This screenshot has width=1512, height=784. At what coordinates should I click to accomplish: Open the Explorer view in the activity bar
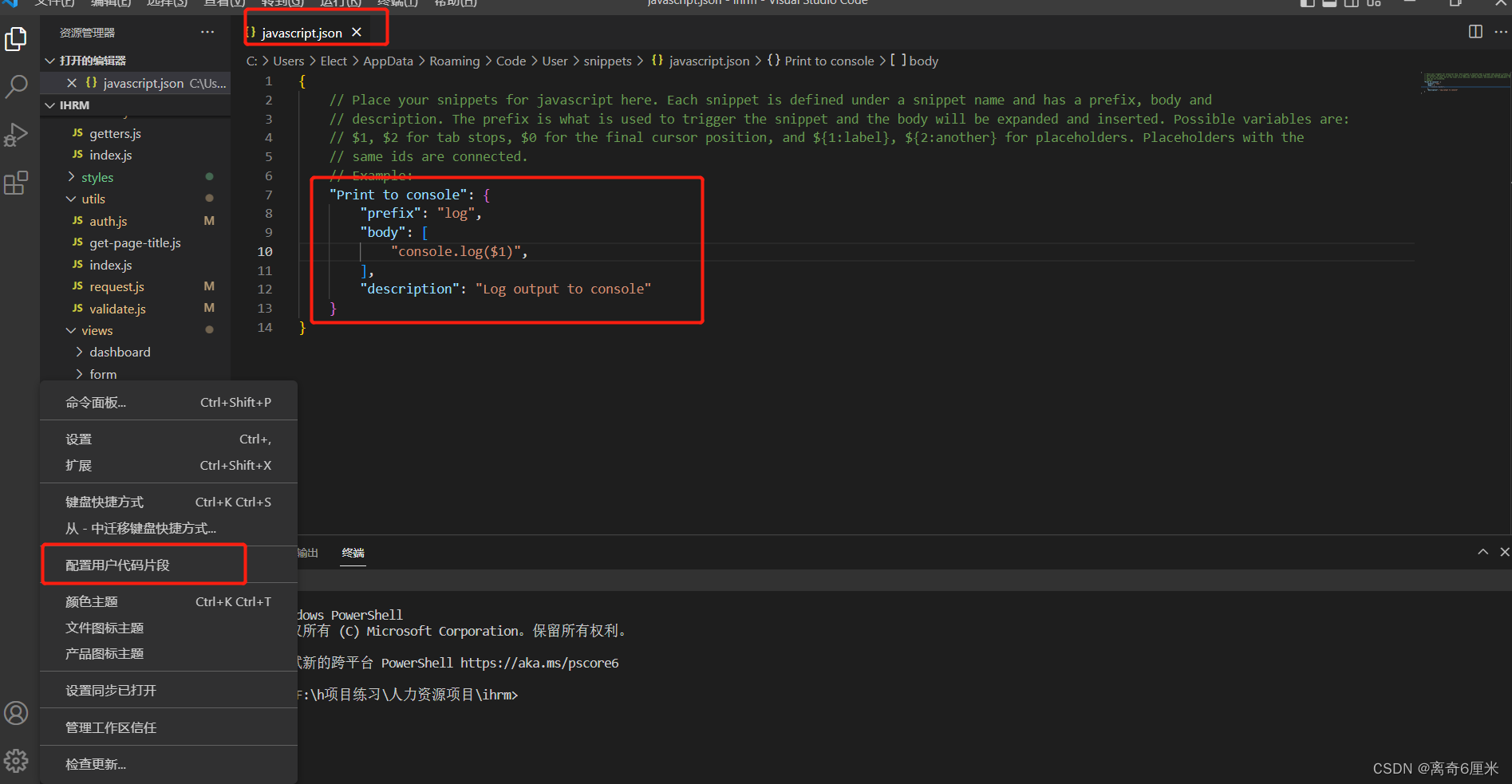(16, 39)
